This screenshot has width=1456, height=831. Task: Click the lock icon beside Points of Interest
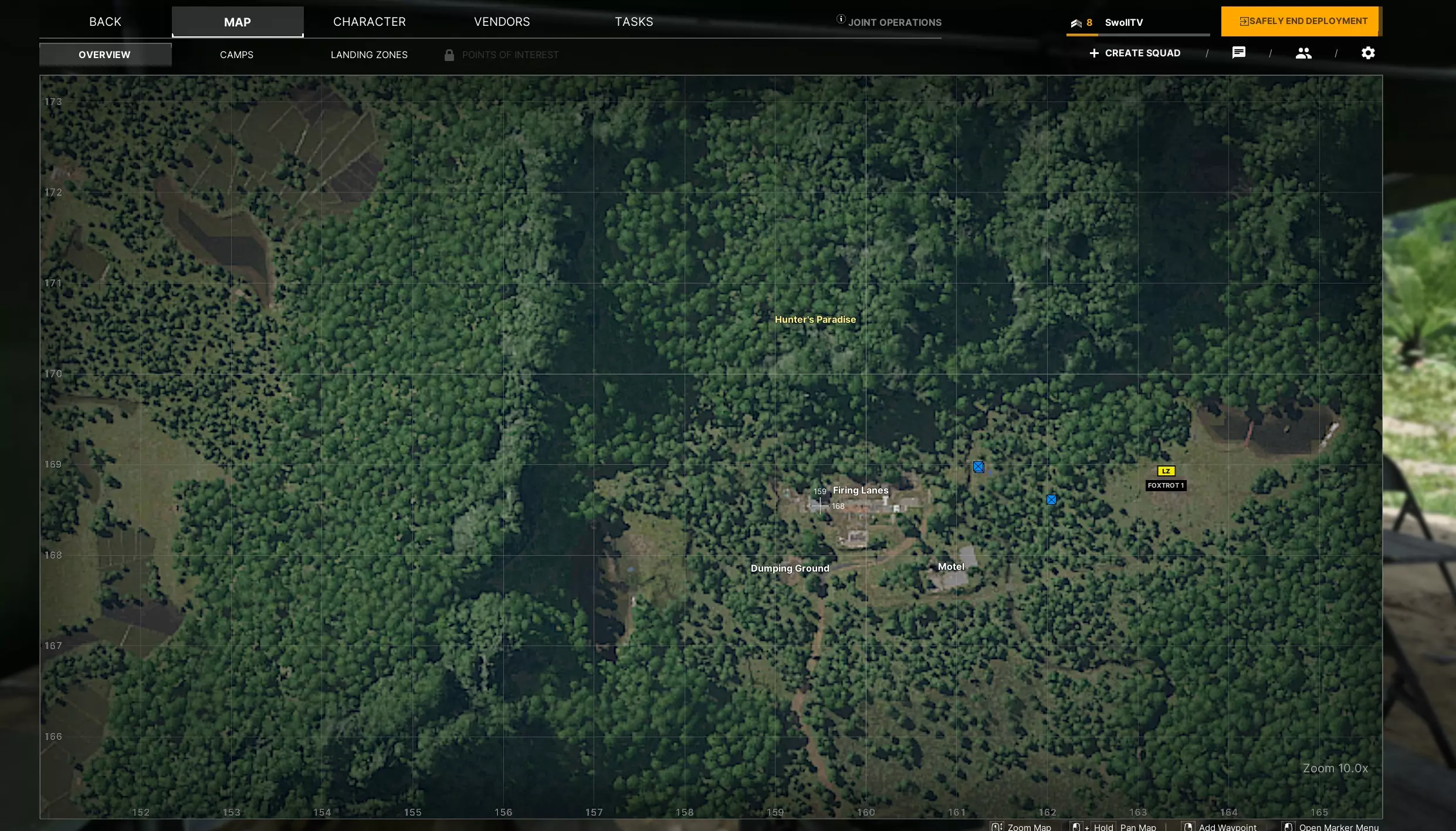449,55
